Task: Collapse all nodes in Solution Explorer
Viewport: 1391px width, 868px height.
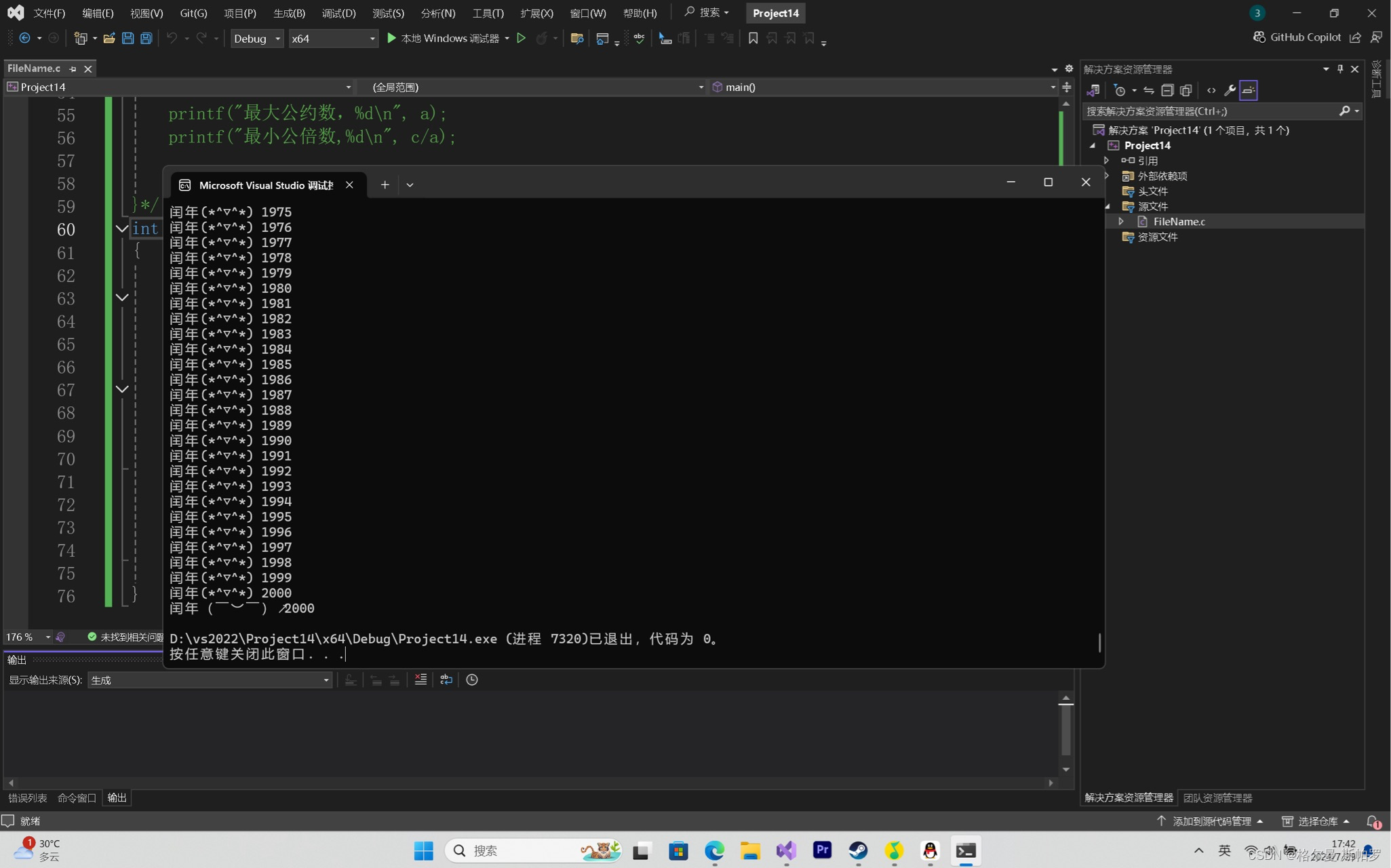Action: (x=1167, y=90)
